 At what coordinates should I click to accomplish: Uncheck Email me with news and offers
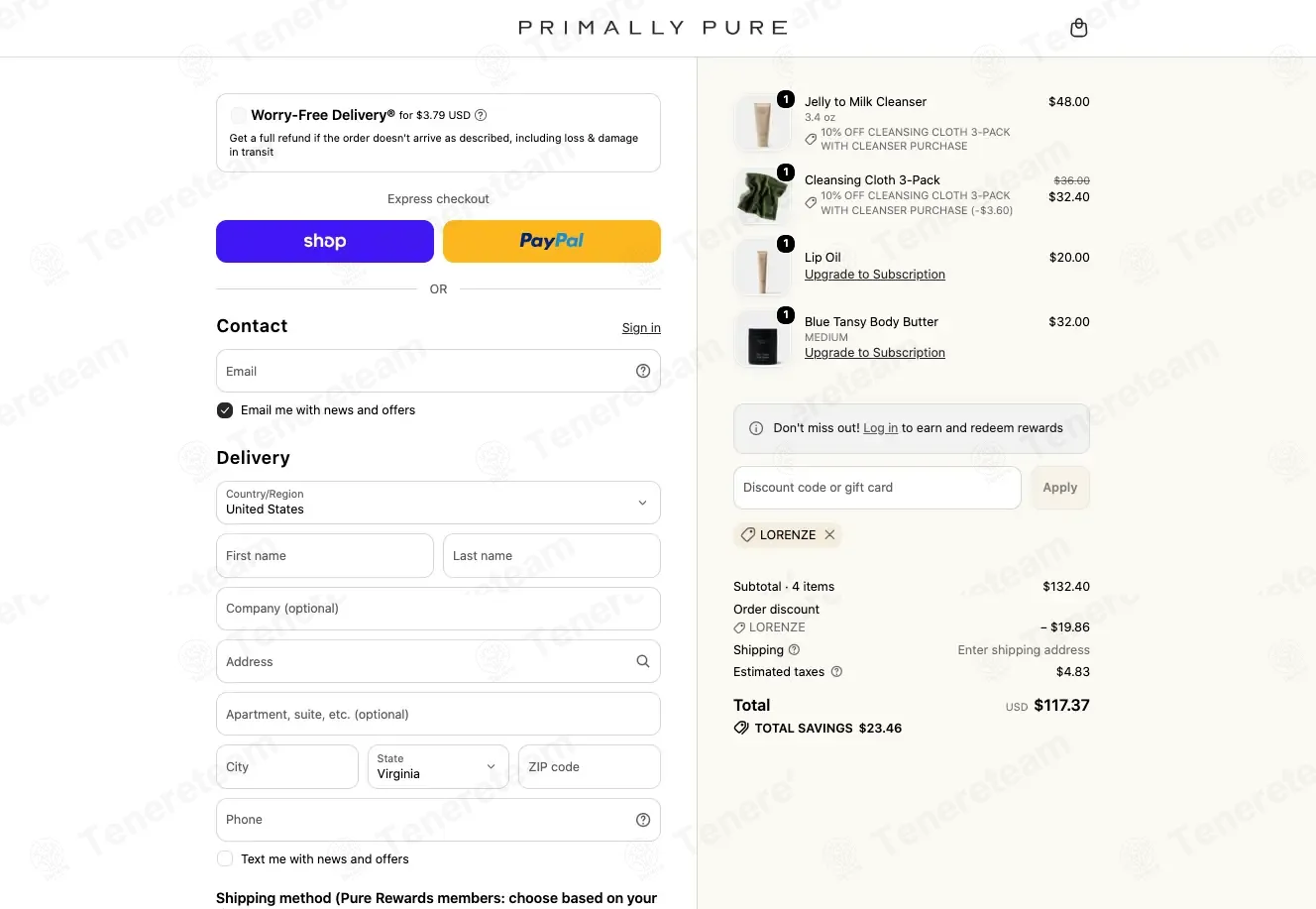click(225, 410)
